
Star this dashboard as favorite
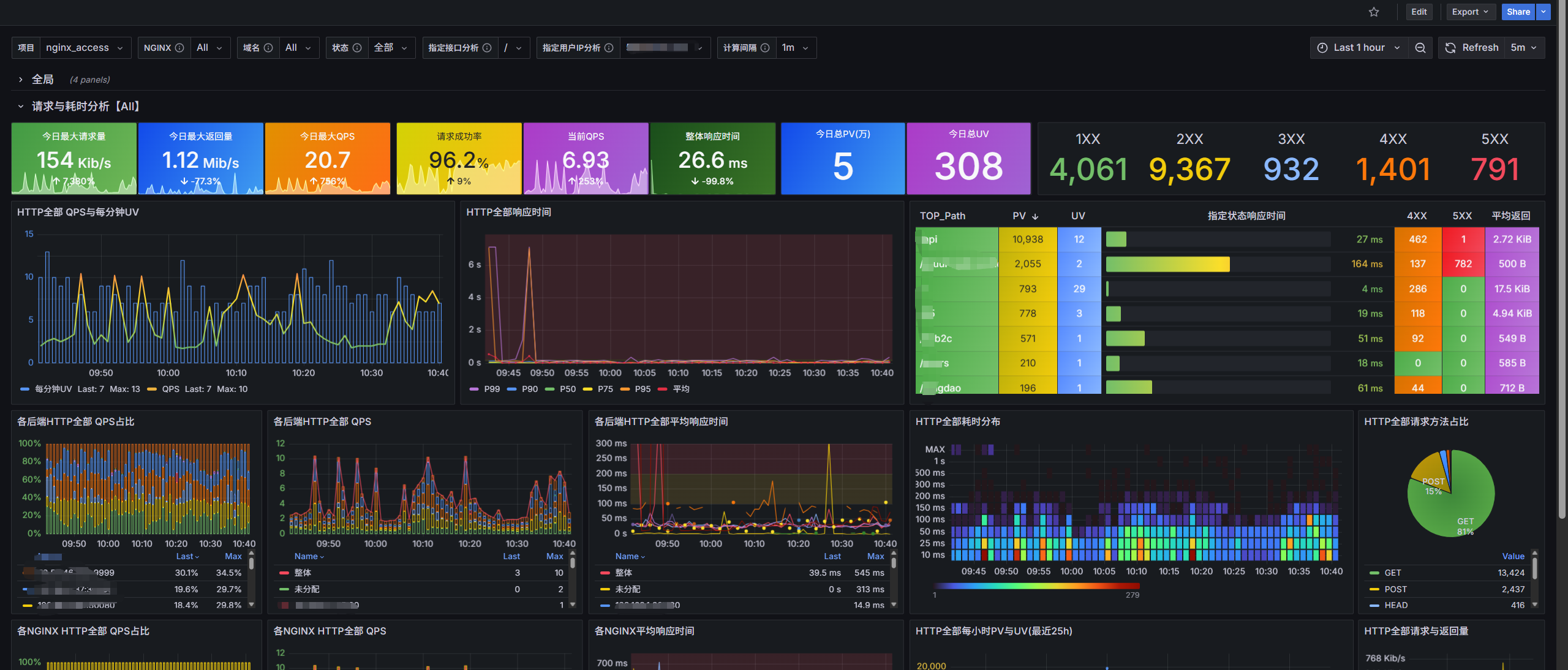[1374, 12]
